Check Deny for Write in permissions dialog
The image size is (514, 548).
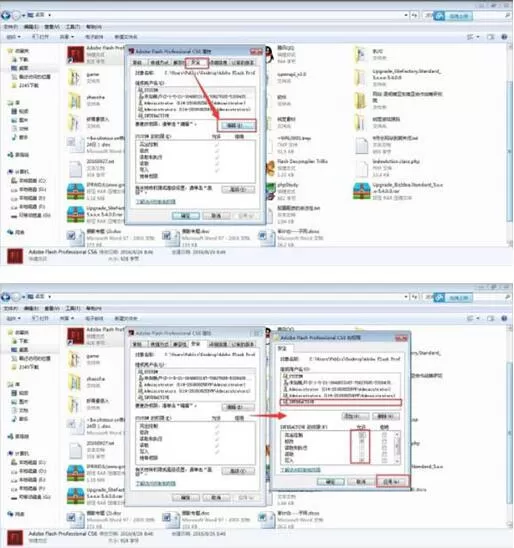(x=384, y=460)
